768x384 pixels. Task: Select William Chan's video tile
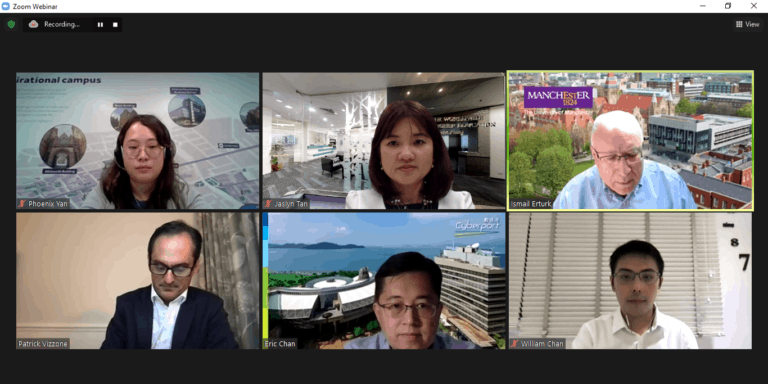pos(630,281)
